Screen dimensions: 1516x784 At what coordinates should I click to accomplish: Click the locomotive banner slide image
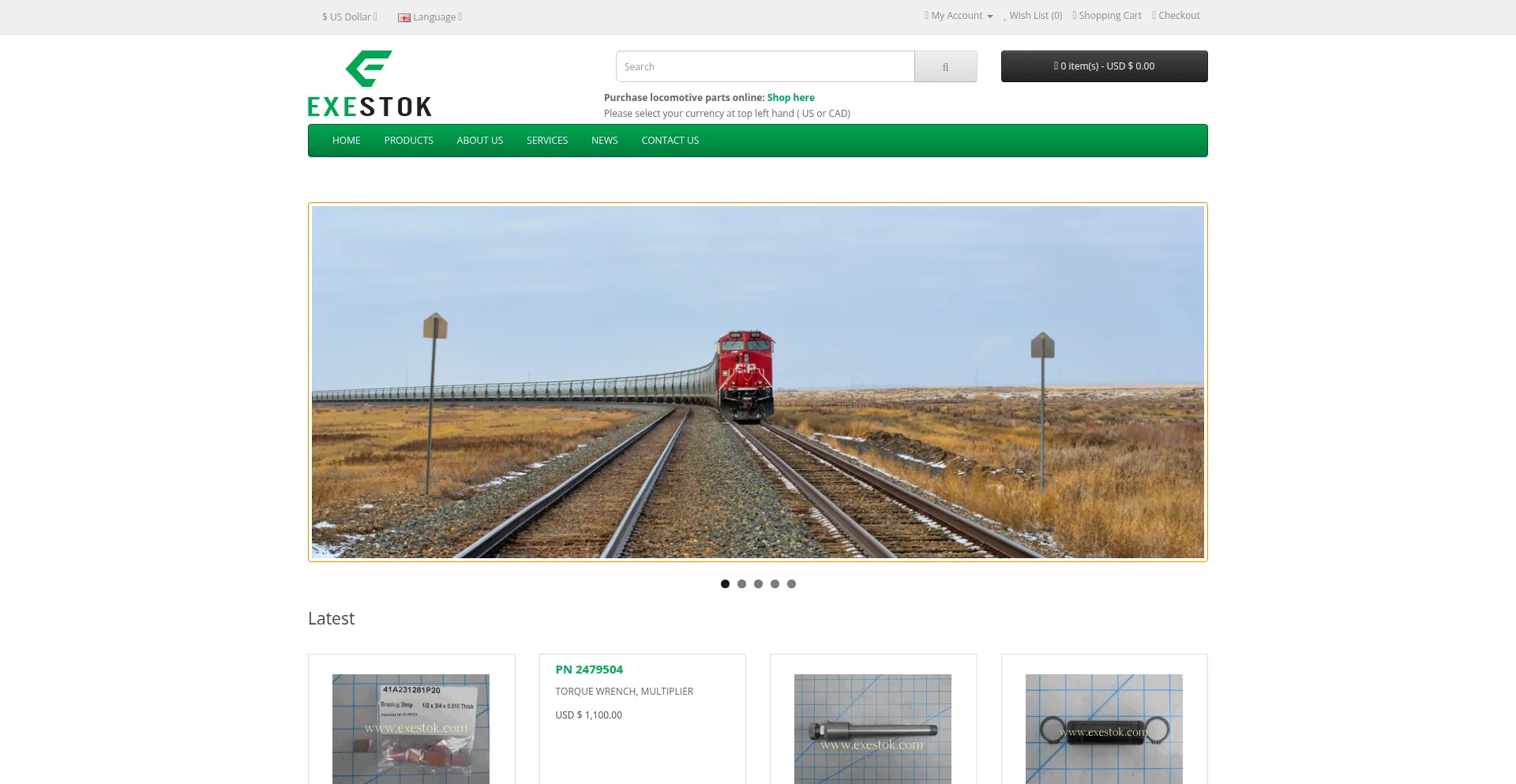click(x=758, y=382)
